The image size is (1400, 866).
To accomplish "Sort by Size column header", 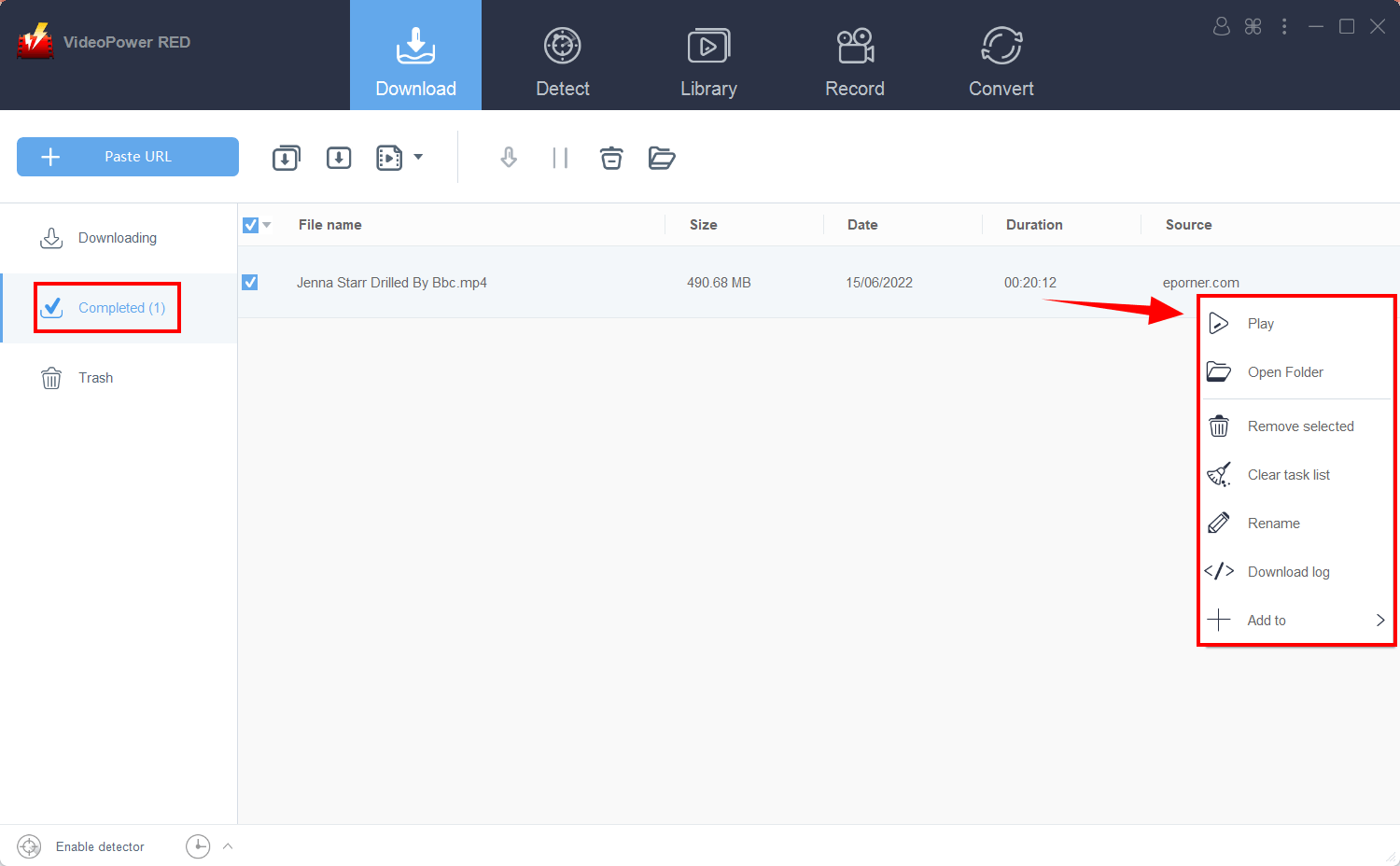I will click(704, 225).
